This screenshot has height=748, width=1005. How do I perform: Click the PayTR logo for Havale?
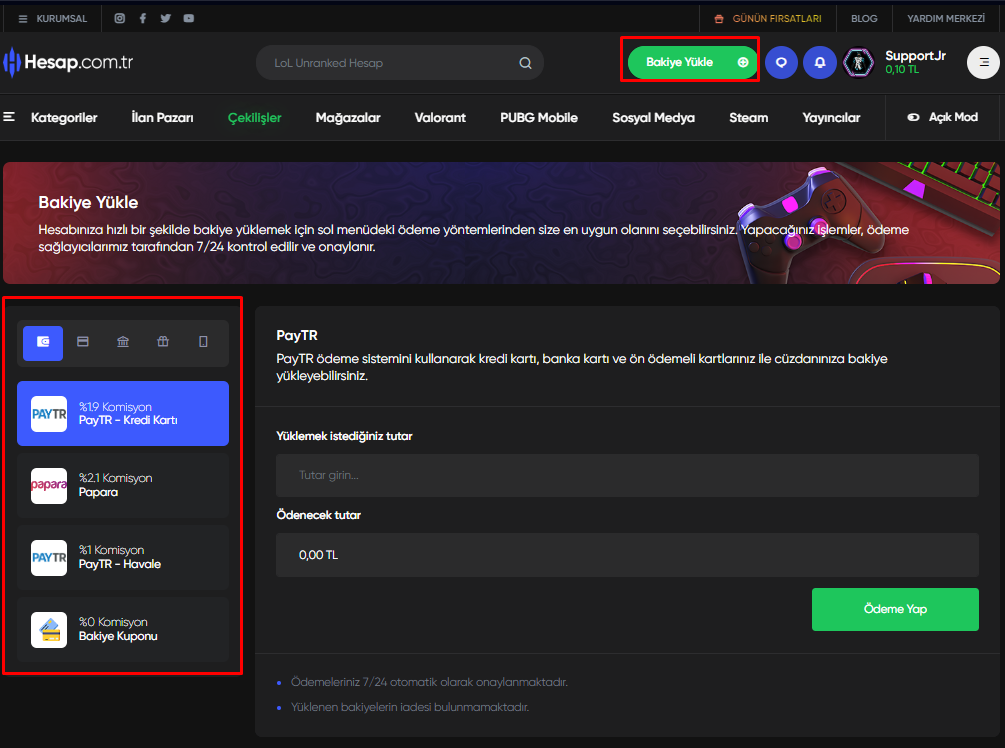point(49,558)
